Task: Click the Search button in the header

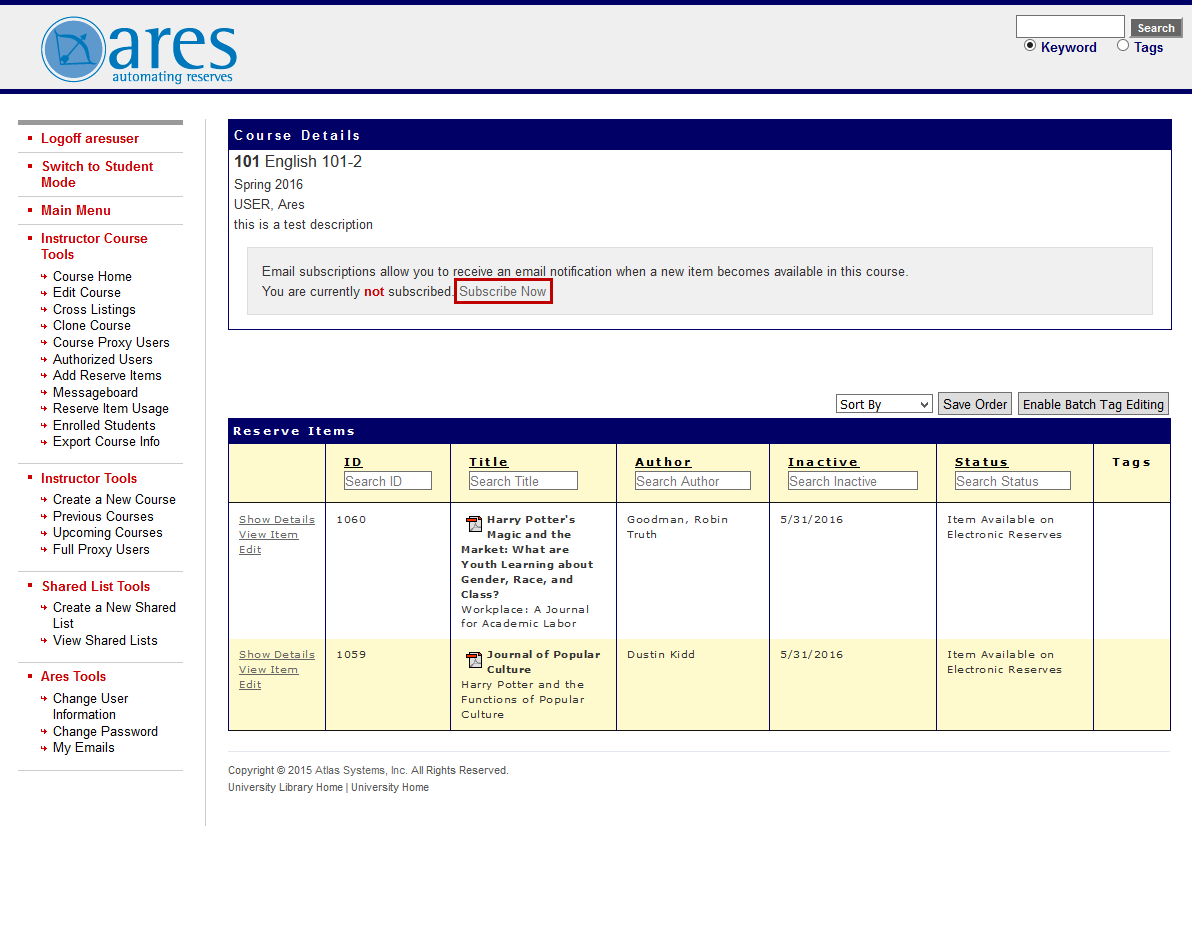Action: [x=1155, y=27]
